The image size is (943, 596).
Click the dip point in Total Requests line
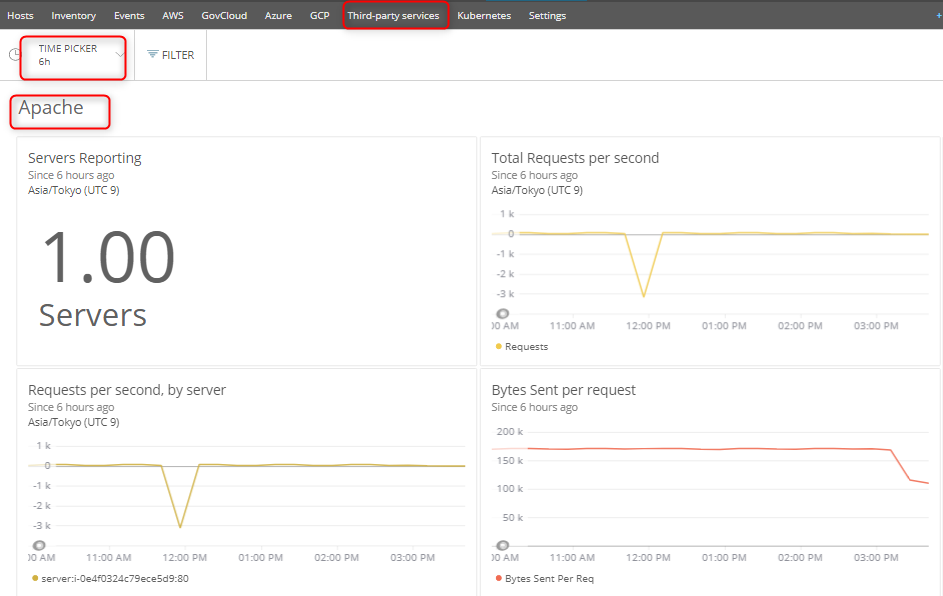(x=644, y=295)
